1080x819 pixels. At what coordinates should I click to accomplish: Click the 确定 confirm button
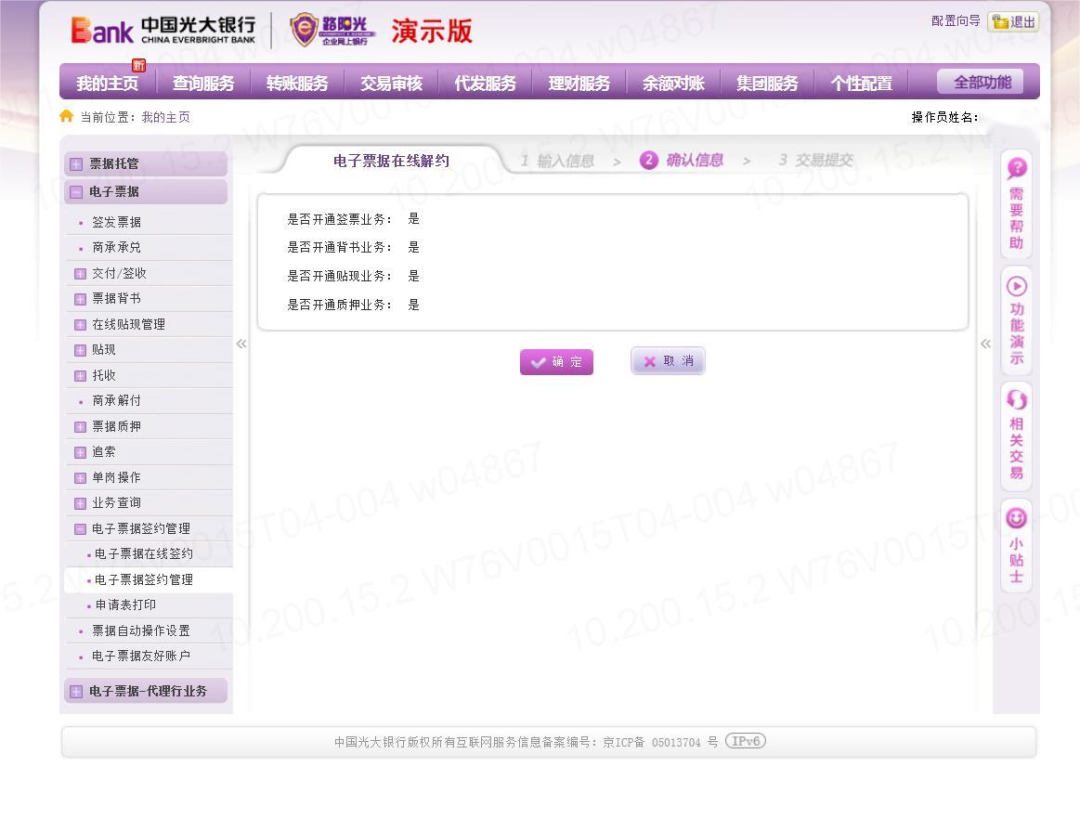(x=556, y=362)
